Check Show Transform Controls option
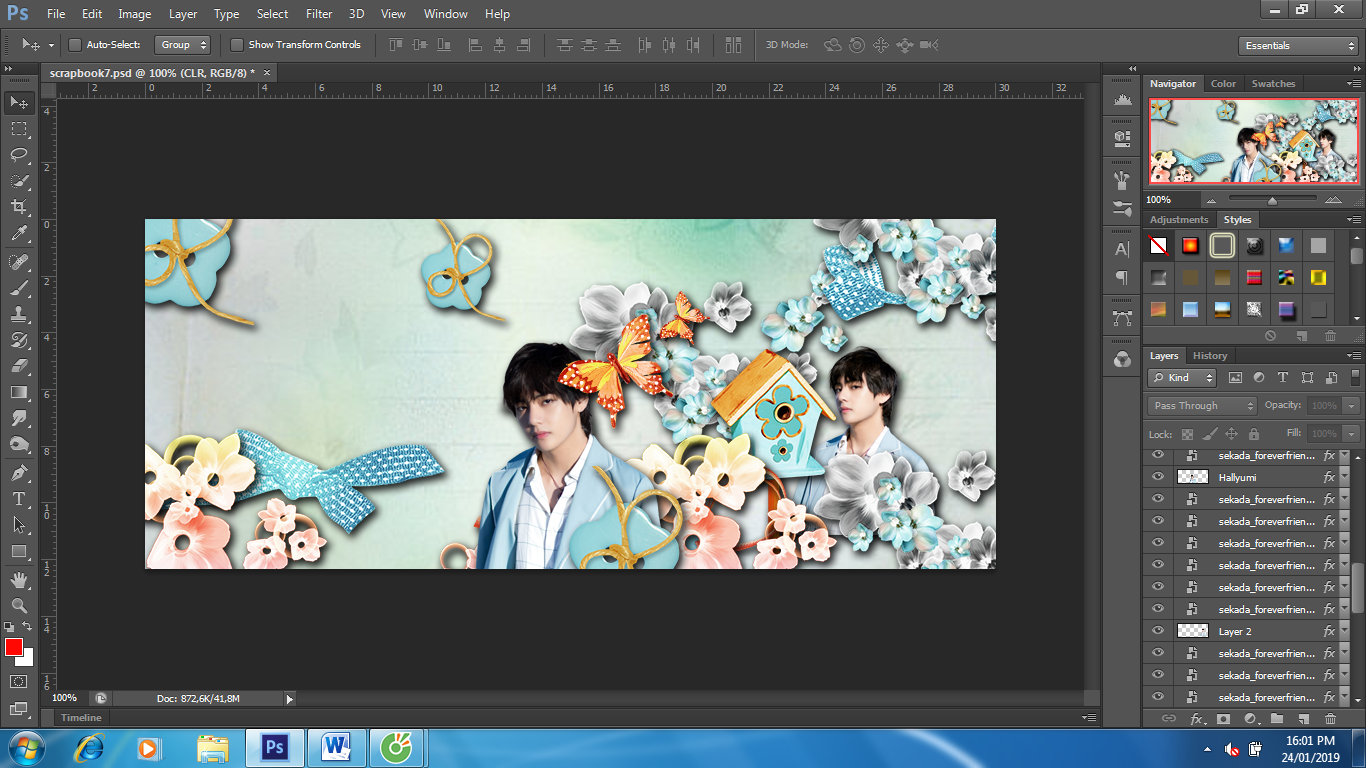This screenshot has height=768, width=1366. tap(237, 45)
